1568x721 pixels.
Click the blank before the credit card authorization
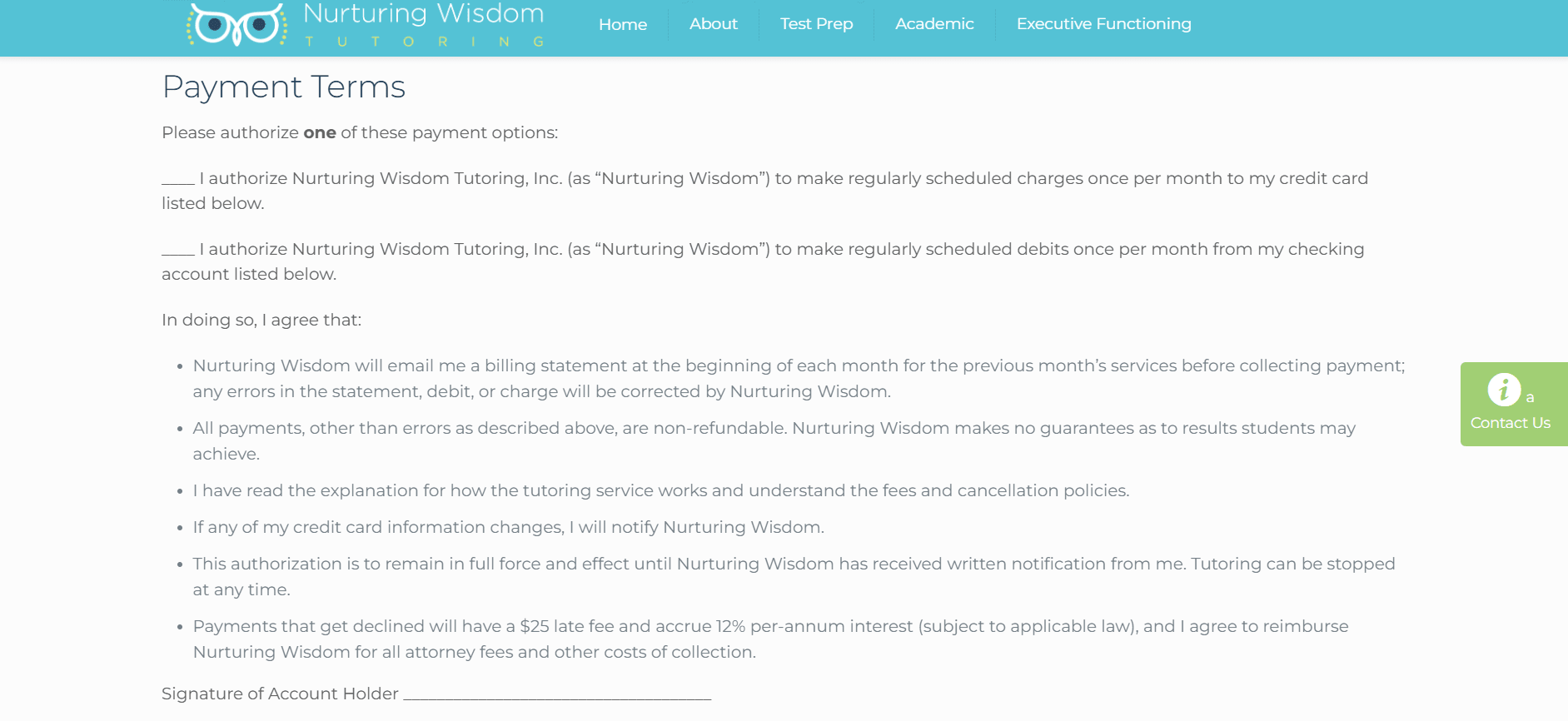[177, 180]
